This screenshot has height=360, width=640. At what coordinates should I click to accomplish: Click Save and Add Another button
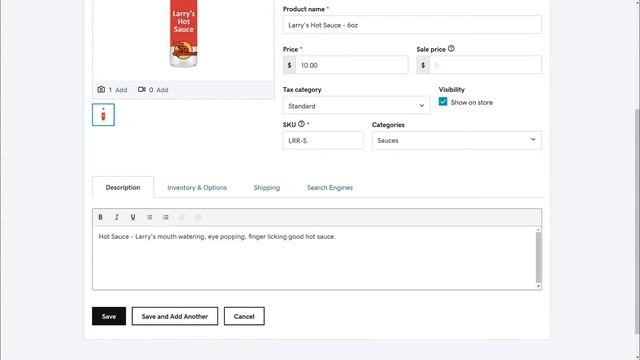(x=175, y=316)
